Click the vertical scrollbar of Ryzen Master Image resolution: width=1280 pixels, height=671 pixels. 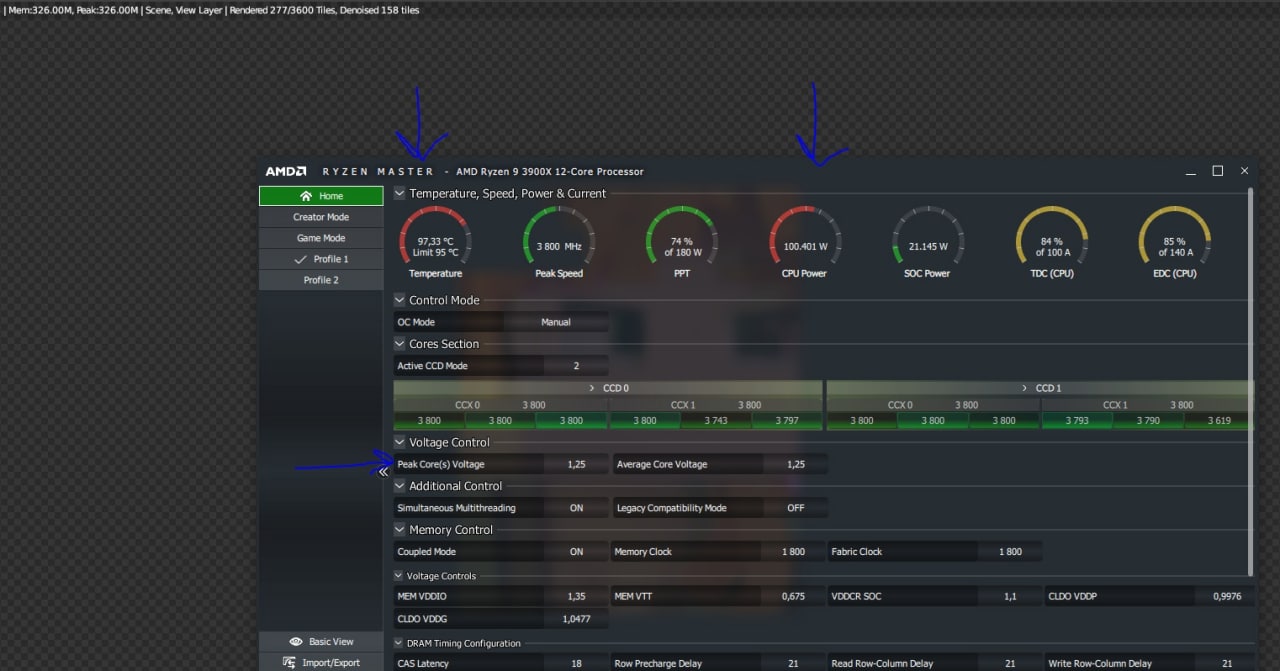pos(1251,382)
